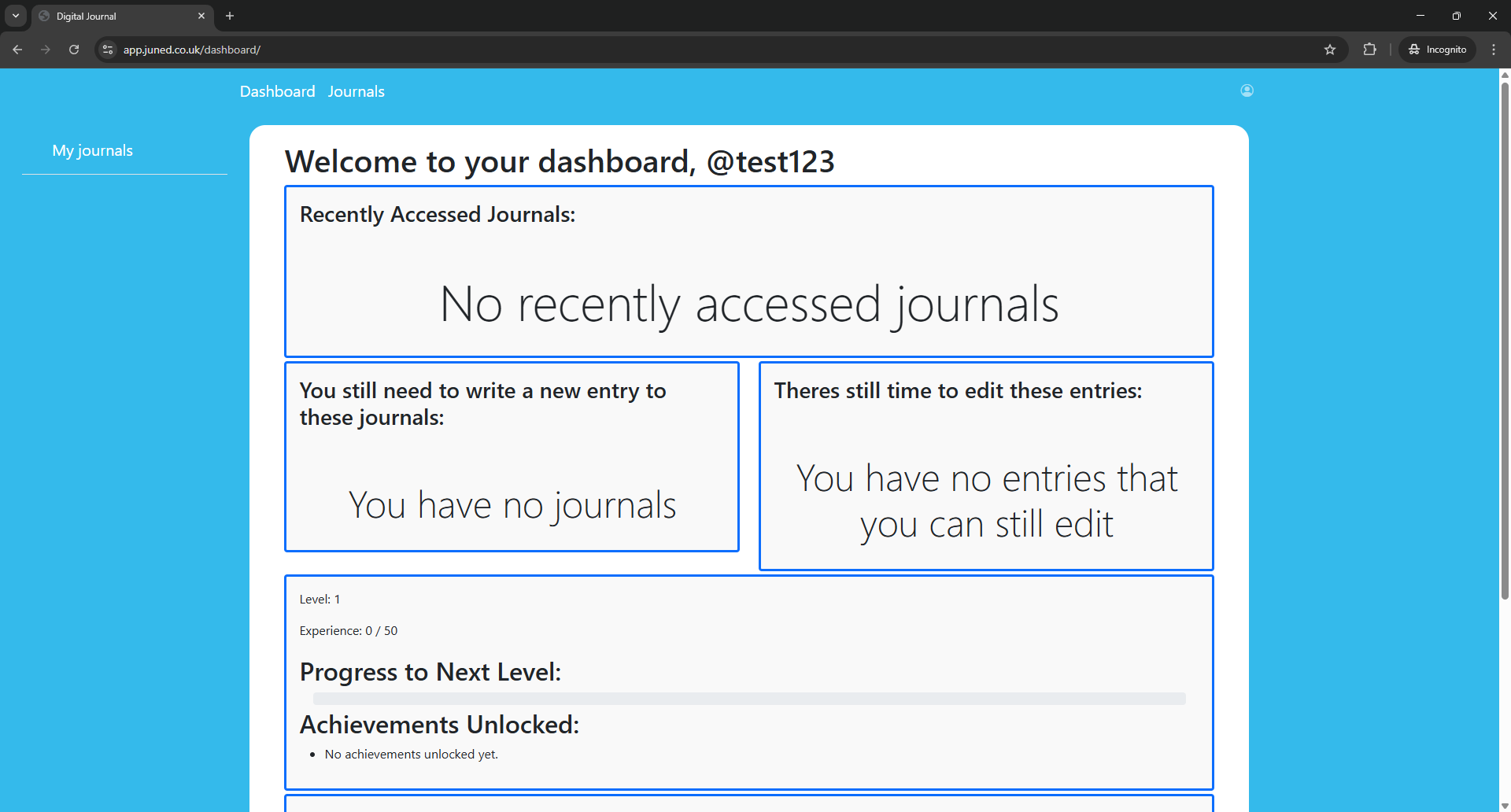Open the Chrome three-dot menu
The image size is (1511, 812).
[1494, 50]
